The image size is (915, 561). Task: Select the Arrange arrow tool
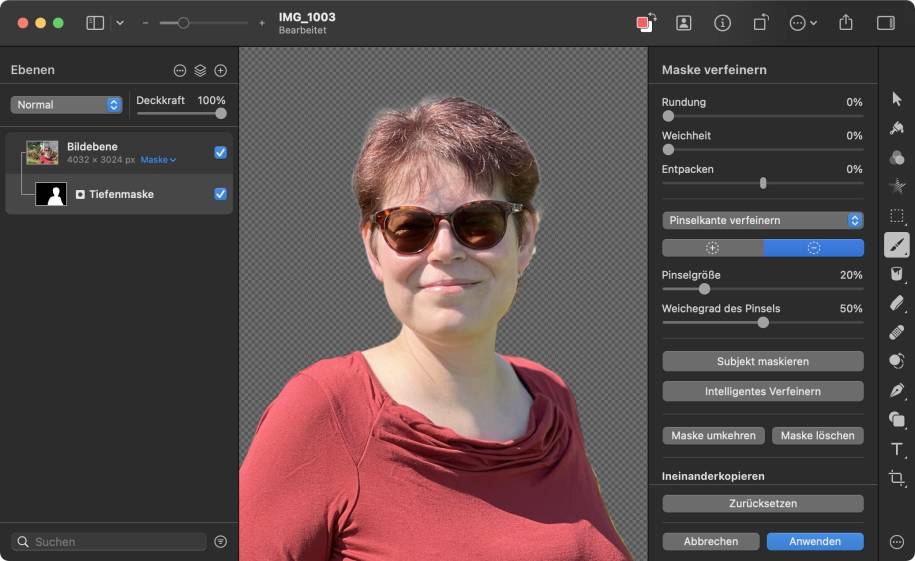897,99
